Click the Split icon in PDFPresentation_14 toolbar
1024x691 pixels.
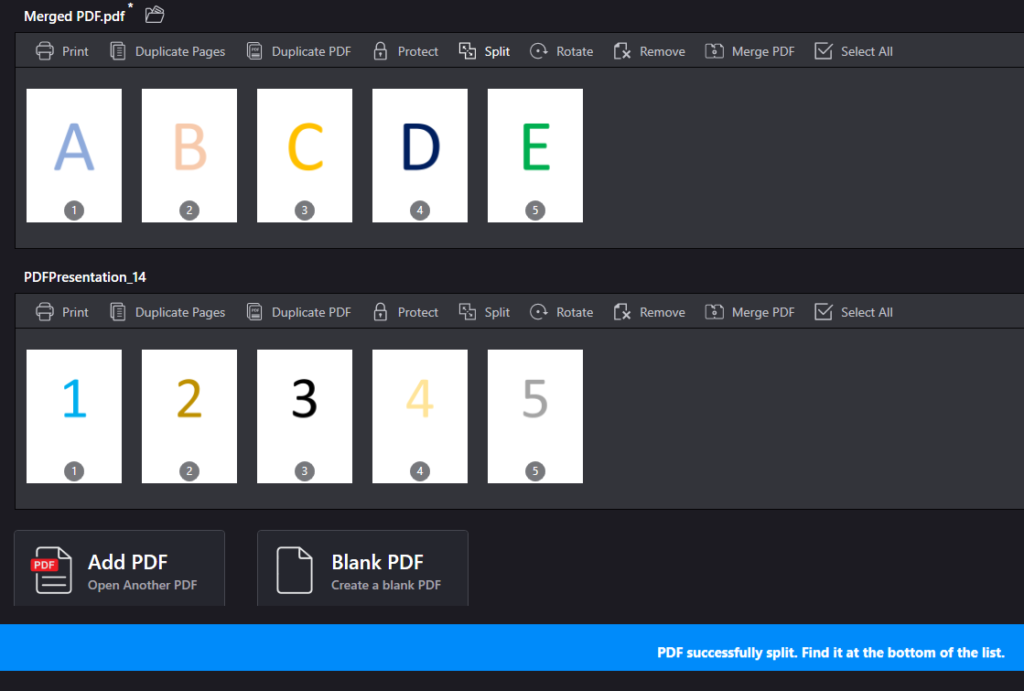467,312
